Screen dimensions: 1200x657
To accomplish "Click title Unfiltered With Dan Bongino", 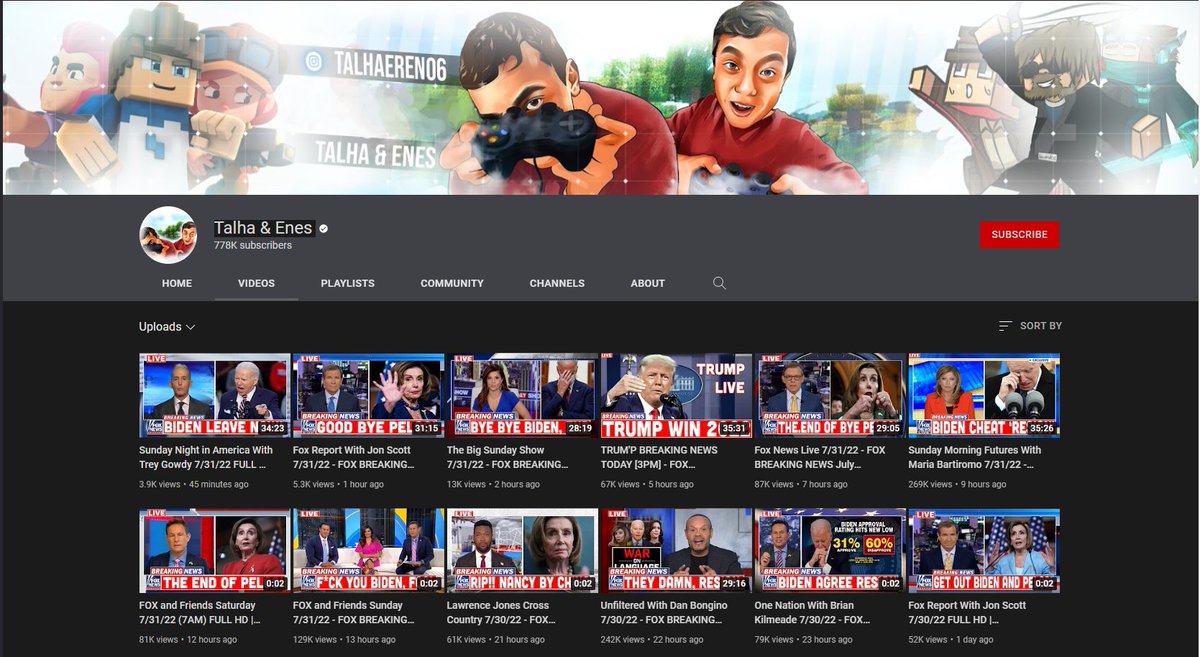I will [664, 612].
